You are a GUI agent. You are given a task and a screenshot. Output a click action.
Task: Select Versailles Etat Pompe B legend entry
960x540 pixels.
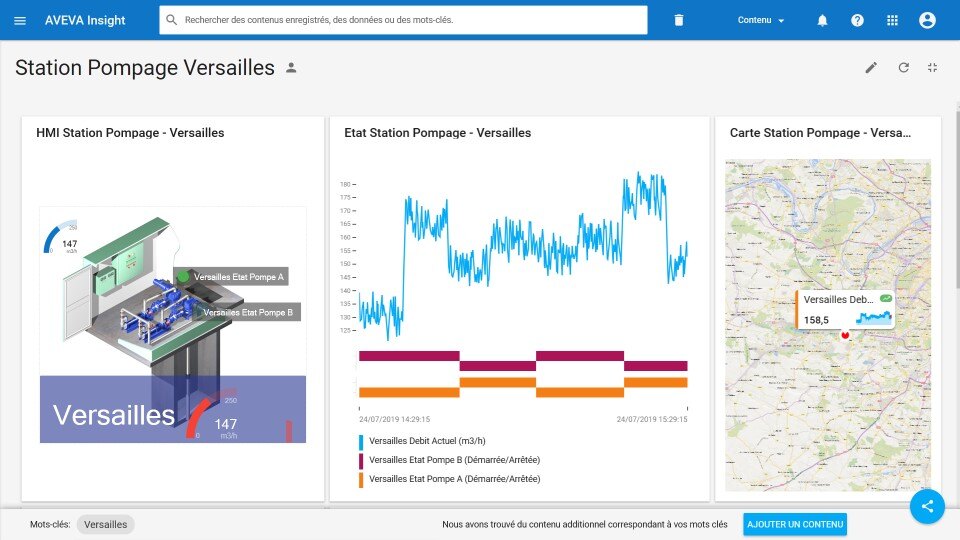click(x=454, y=460)
